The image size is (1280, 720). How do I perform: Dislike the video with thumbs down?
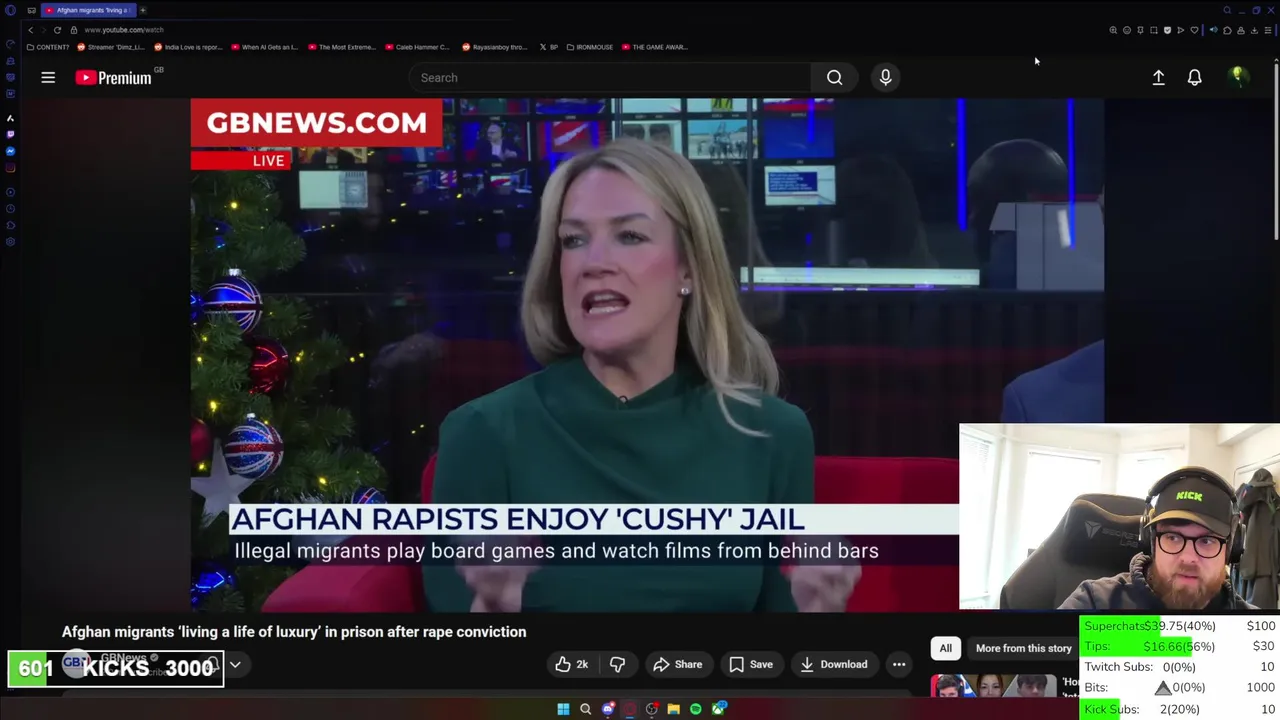point(617,664)
